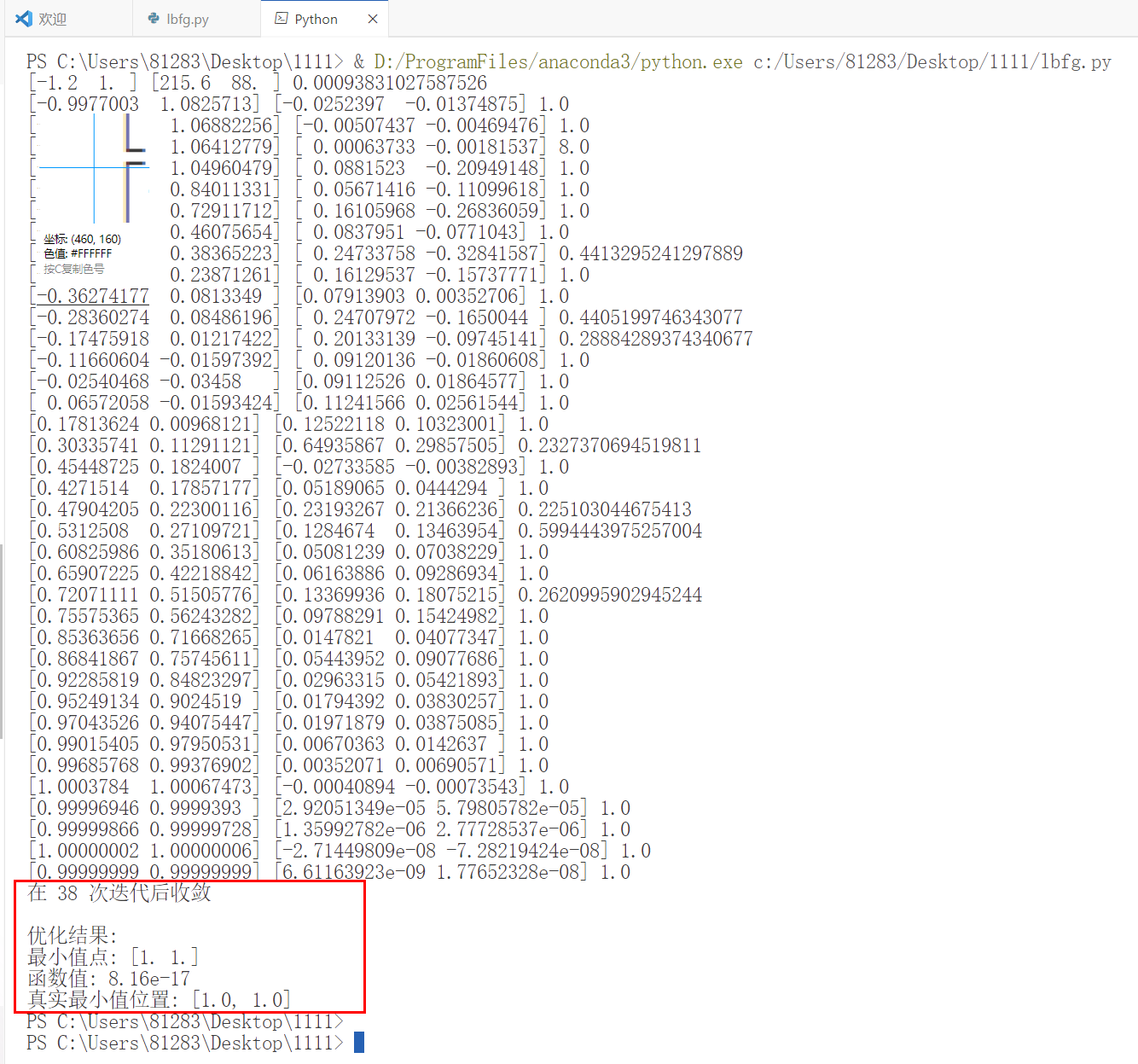
Task: Click the "色值: #FFFFFF" color readout
Action: click(x=78, y=253)
